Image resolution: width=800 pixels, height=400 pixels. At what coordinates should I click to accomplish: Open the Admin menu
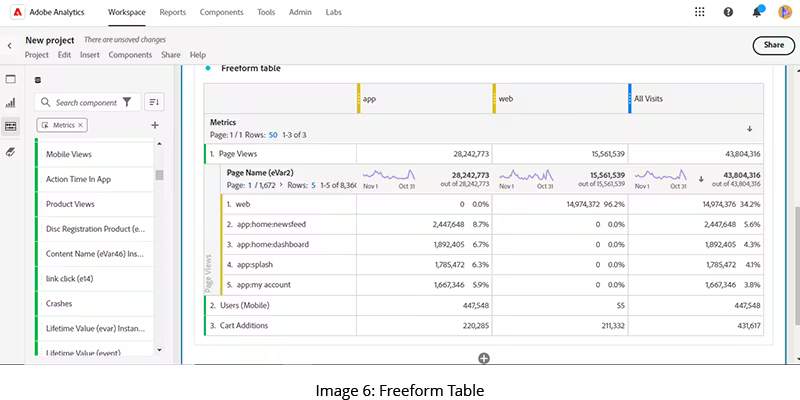(300, 12)
